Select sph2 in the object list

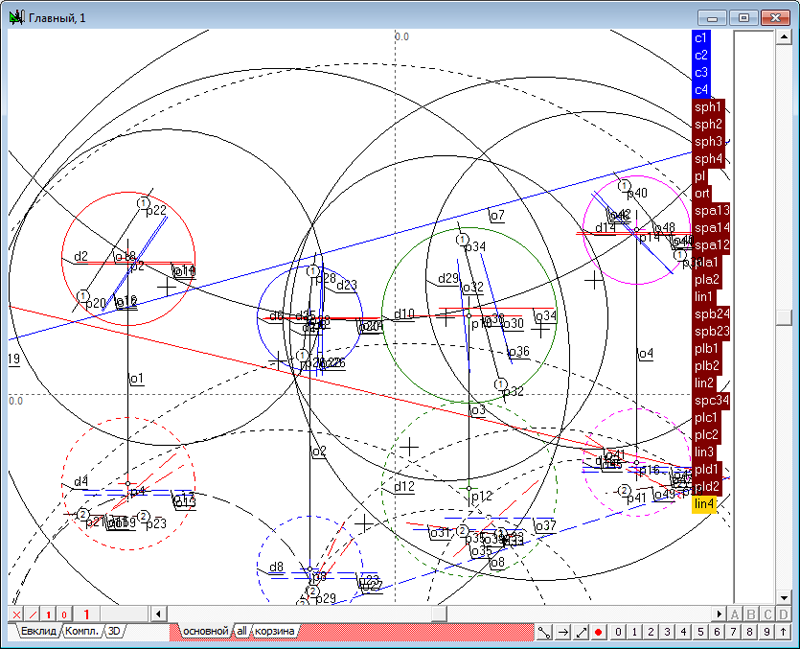tap(708, 124)
